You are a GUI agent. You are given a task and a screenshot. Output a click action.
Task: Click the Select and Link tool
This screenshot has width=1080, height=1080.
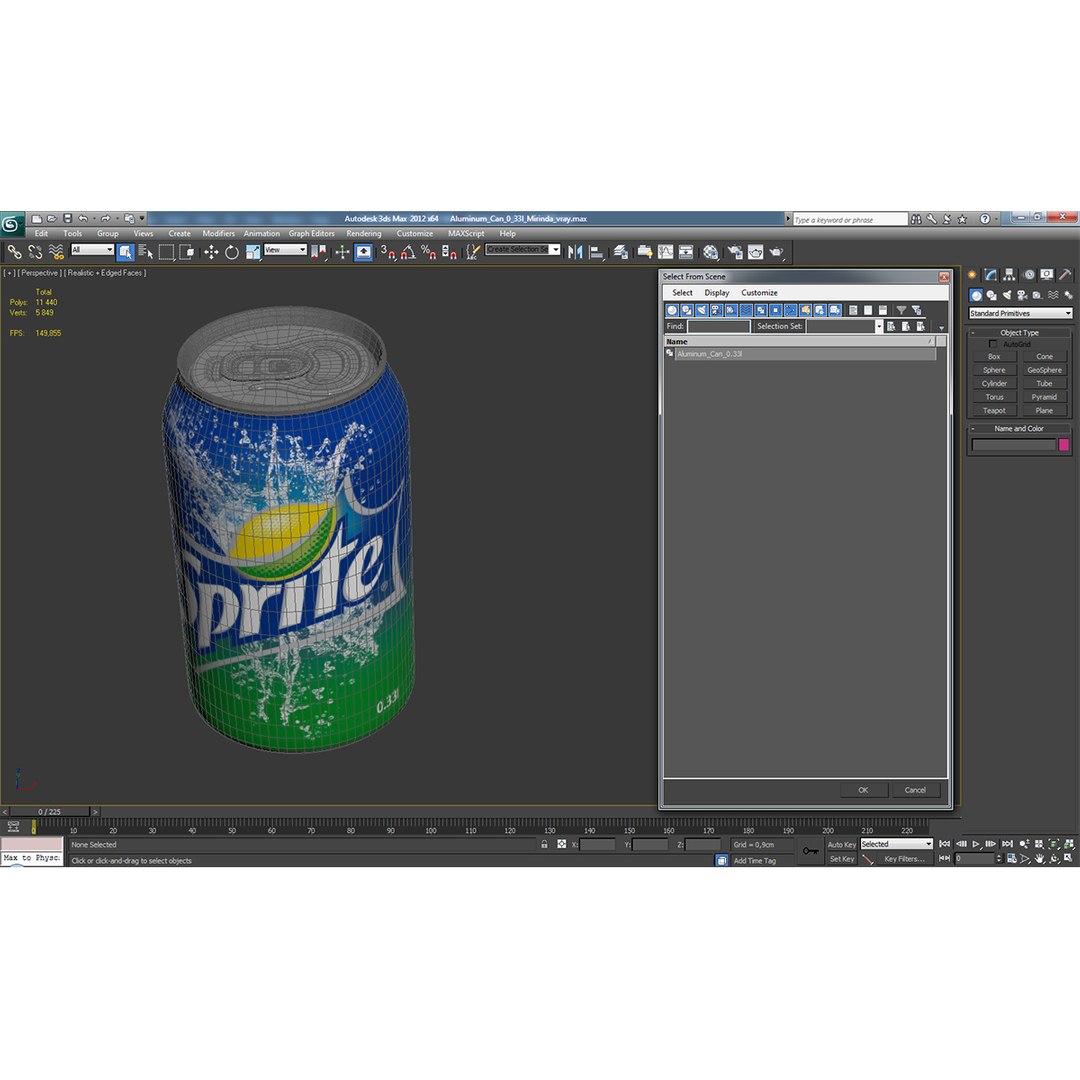14,252
